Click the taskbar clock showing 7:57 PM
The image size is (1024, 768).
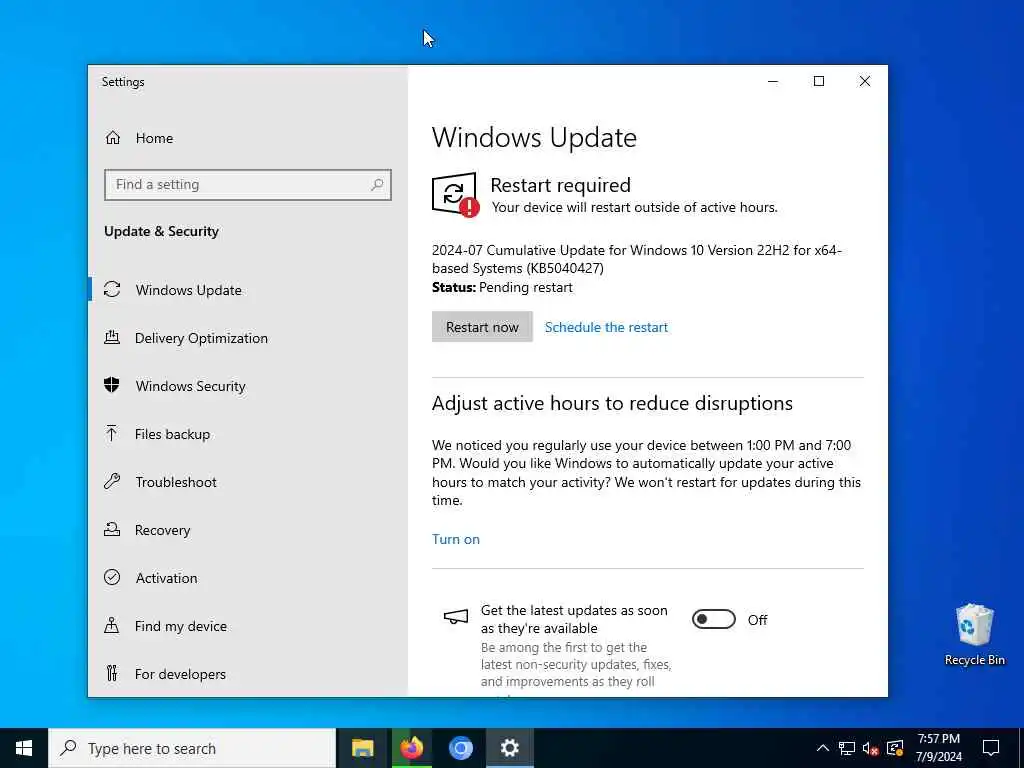tap(938, 748)
